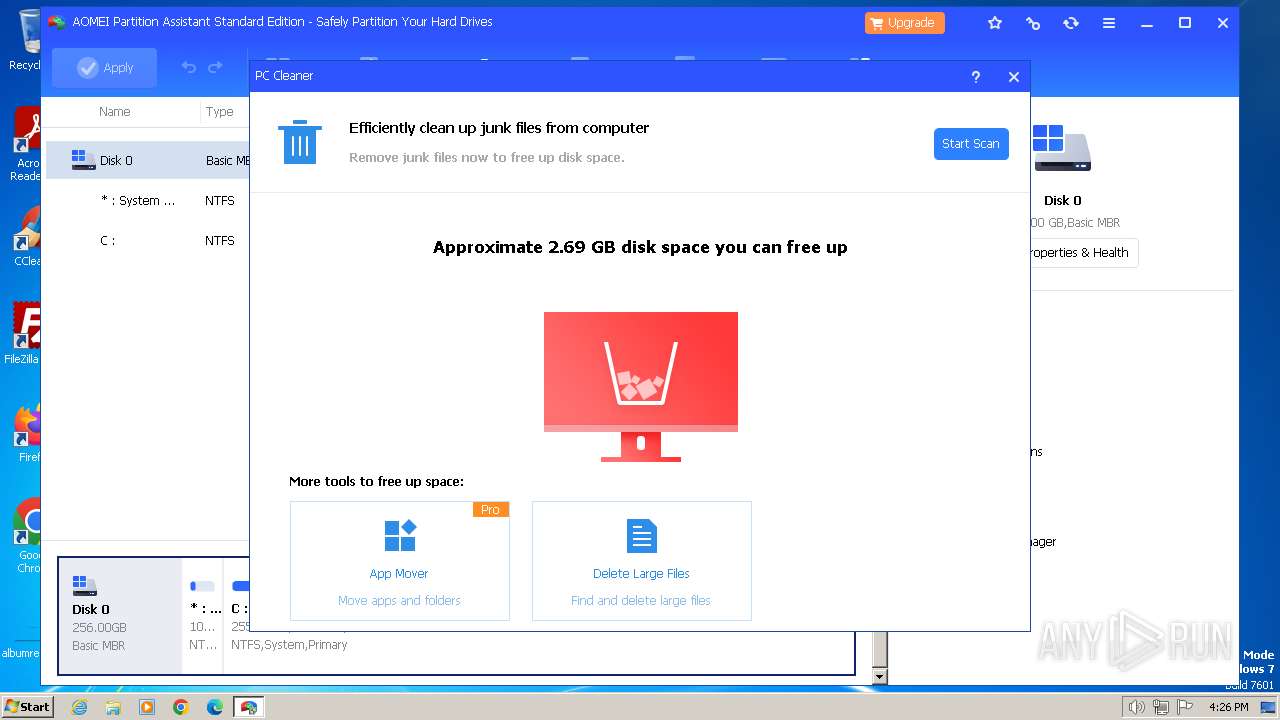The width and height of the screenshot is (1280, 720).
Task: Select the 'C :' partition row
Action: tap(148, 240)
